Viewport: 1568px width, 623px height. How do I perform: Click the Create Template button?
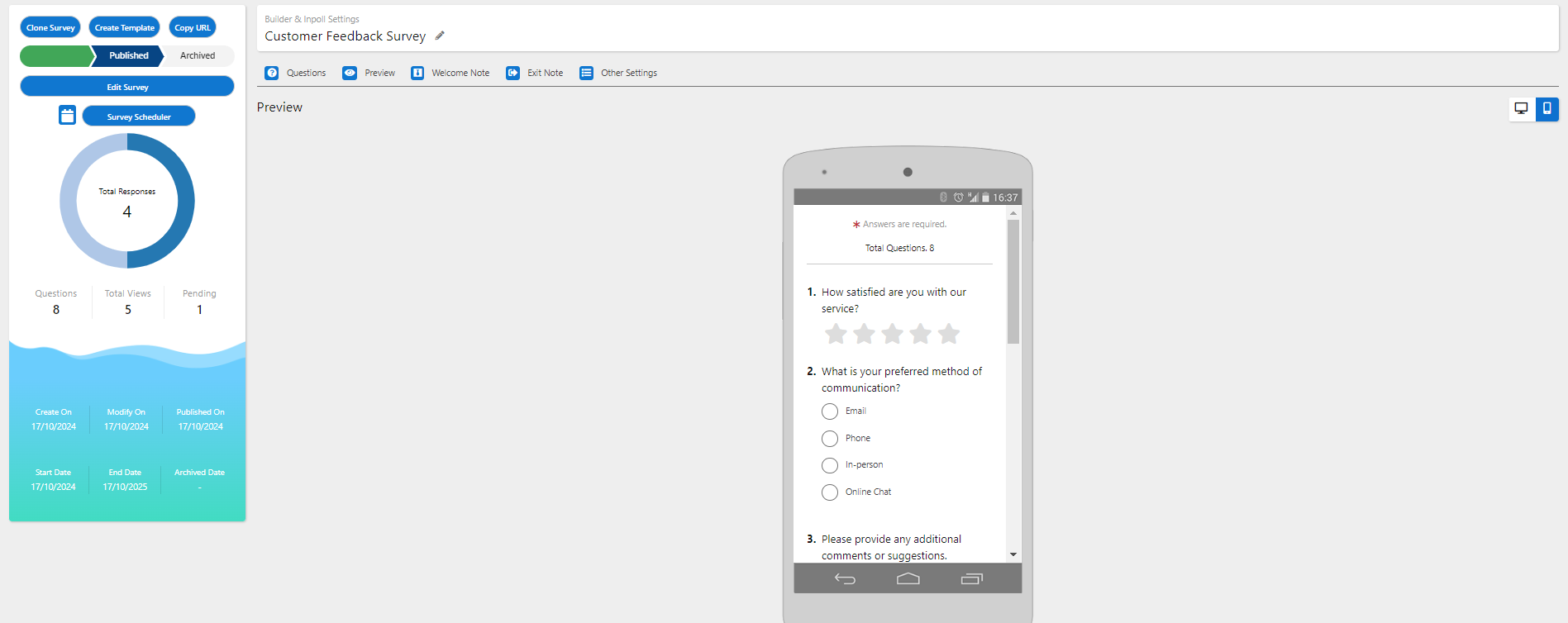click(x=124, y=27)
